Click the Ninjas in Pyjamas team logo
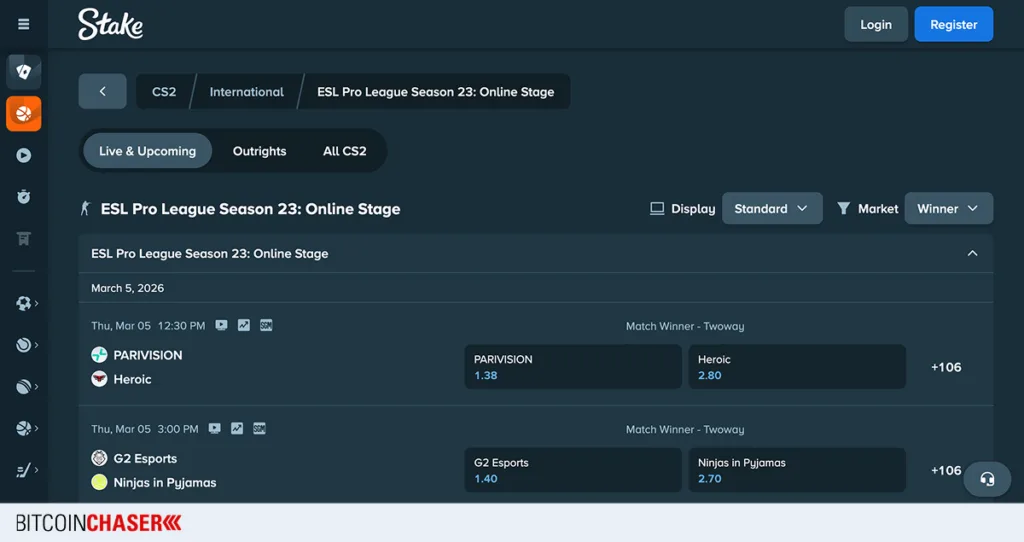This screenshot has width=1024, height=542. pos(99,483)
